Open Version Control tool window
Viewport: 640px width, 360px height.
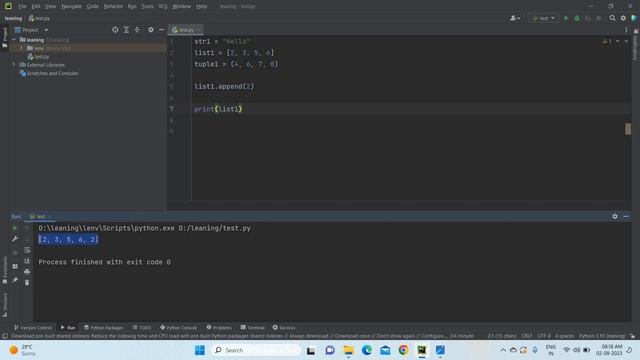coord(33,328)
